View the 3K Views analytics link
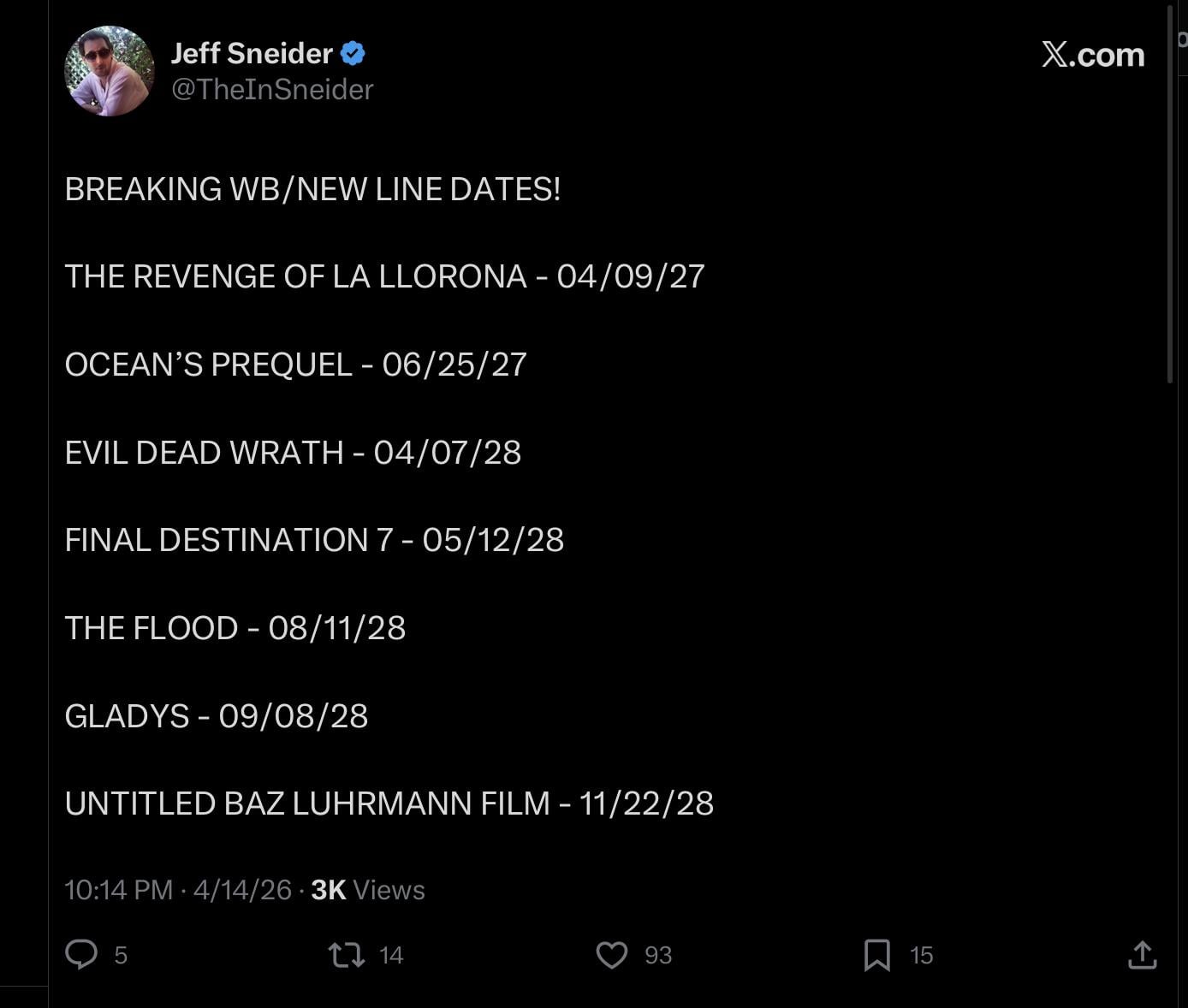Image resolution: width=1188 pixels, height=1008 pixels. click(368, 890)
